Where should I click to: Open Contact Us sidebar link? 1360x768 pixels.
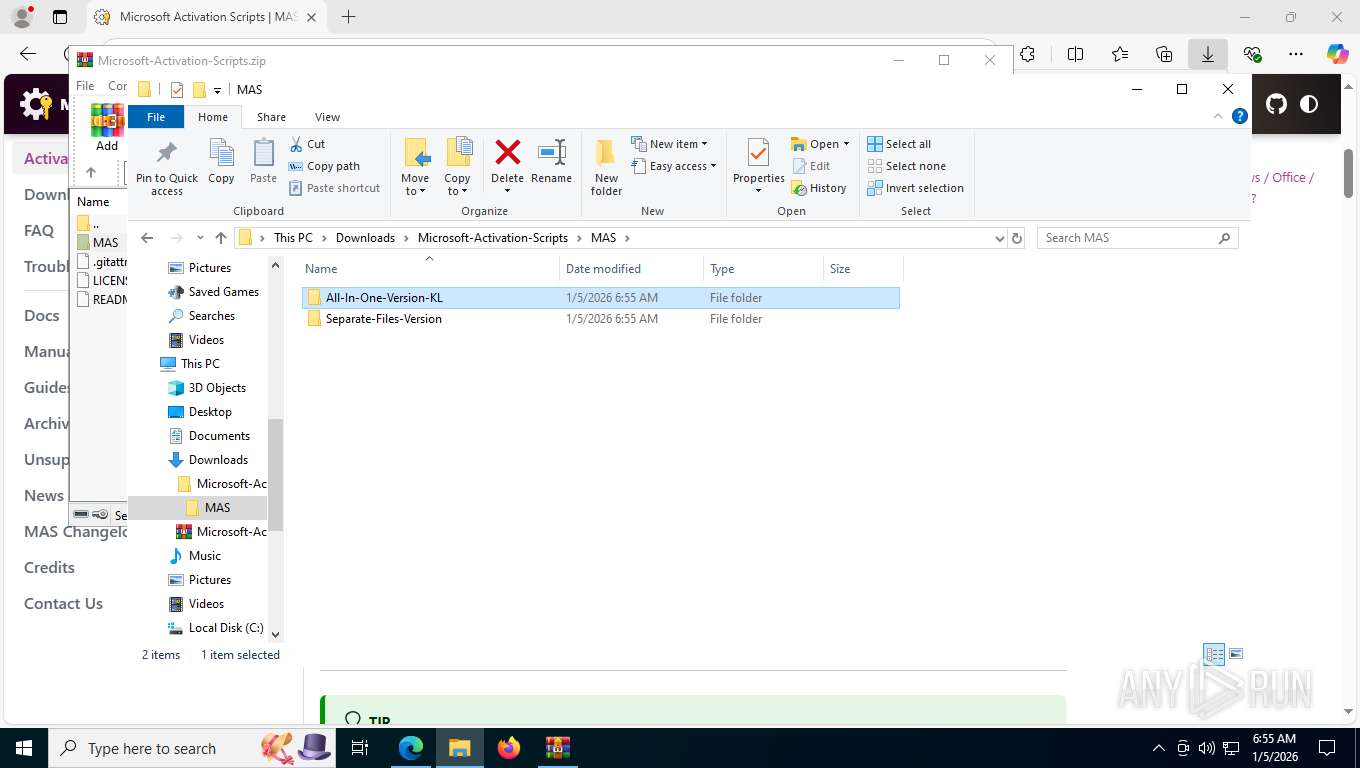(63, 603)
